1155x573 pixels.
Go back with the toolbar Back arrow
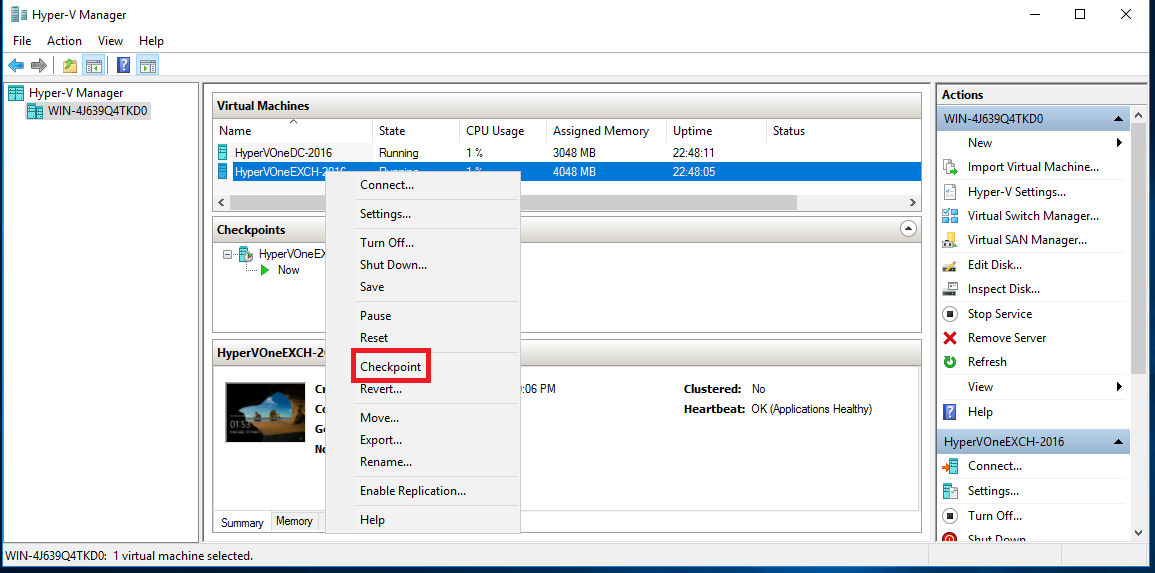tap(16, 66)
